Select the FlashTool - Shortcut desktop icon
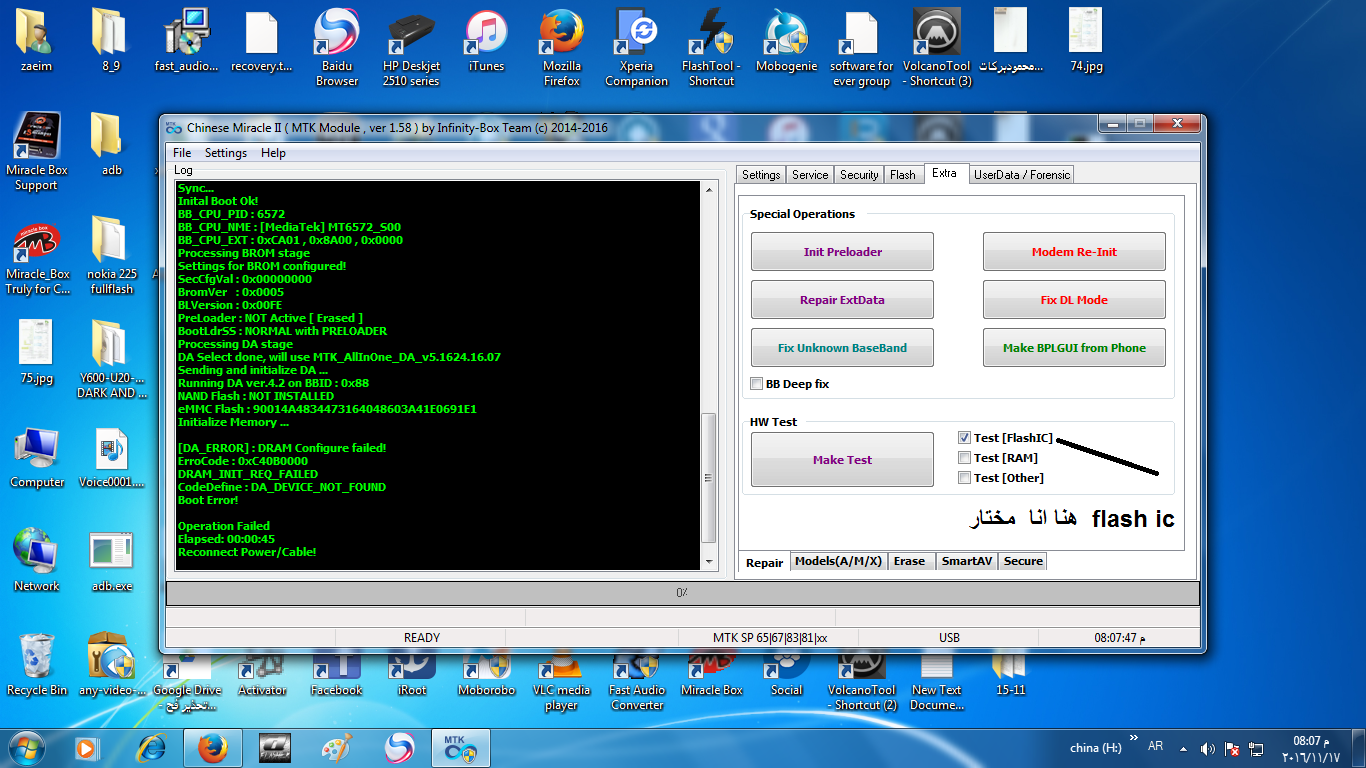 coord(712,47)
